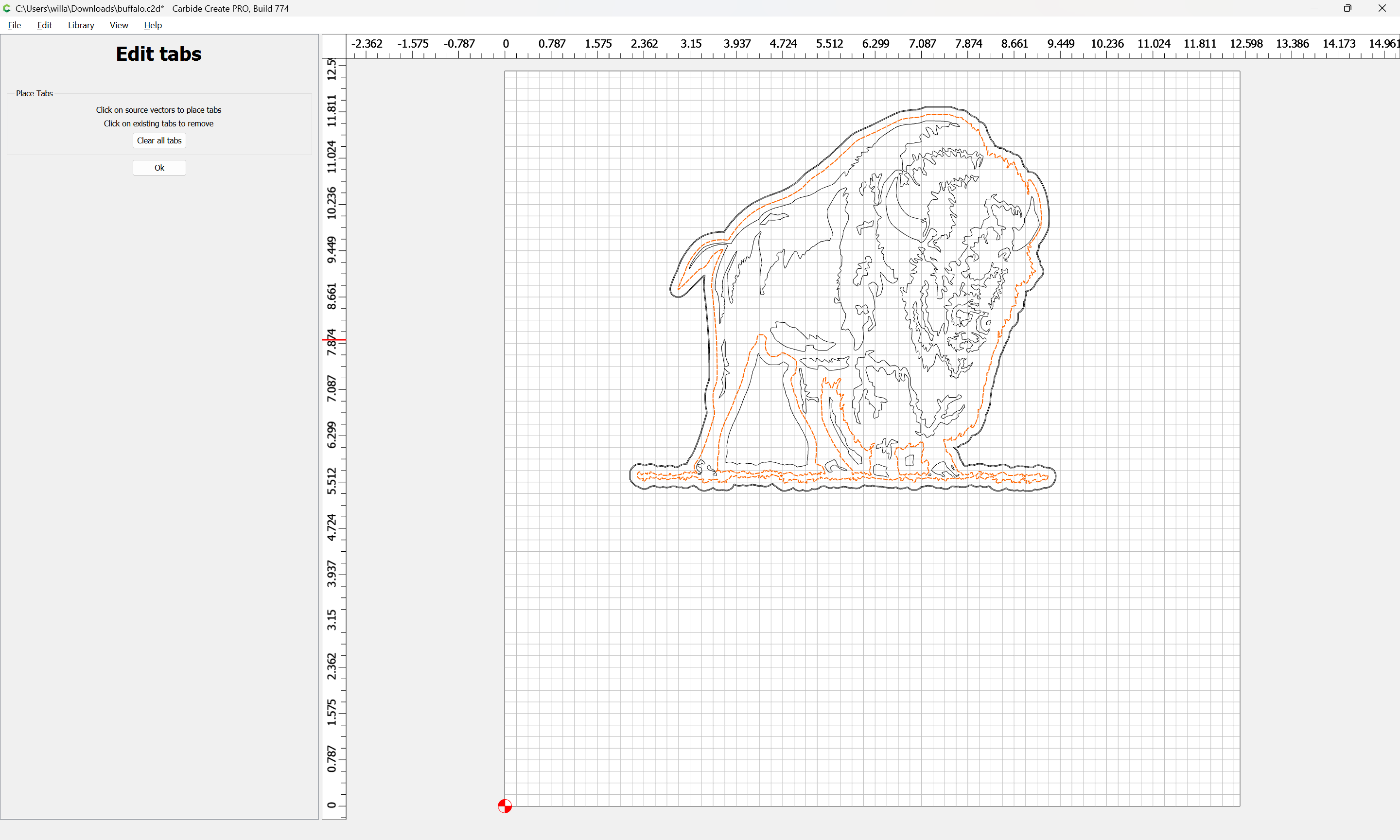Click the red origin marker on canvas
1400x840 pixels.
coord(505,806)
